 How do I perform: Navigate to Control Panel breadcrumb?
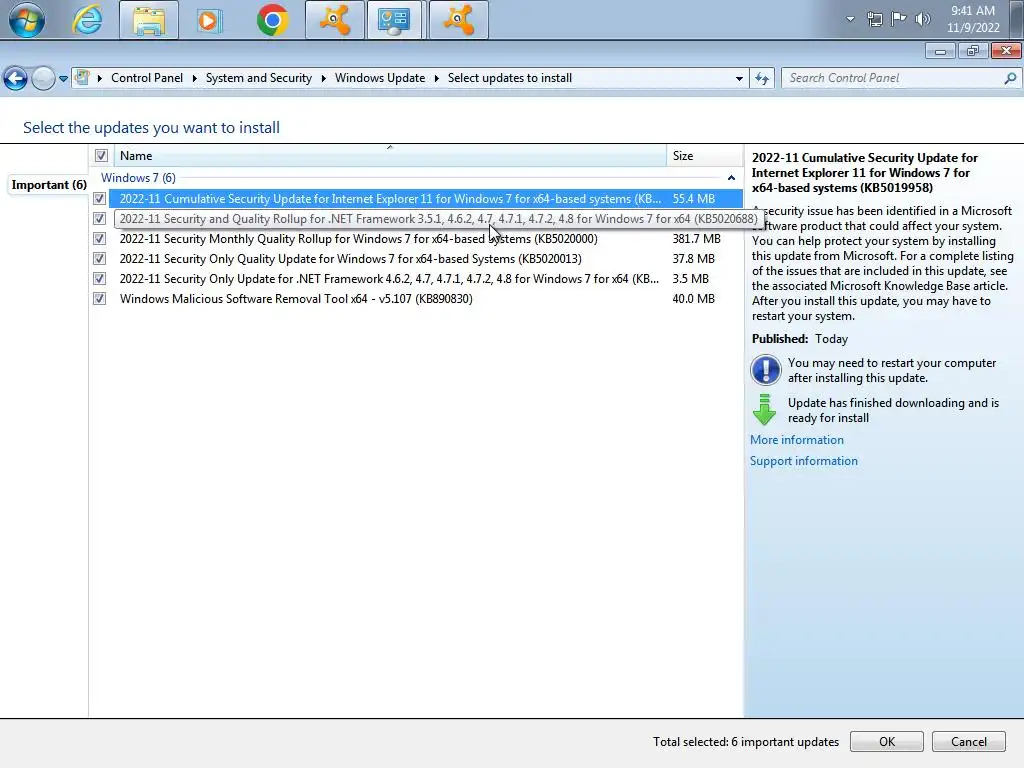pyautogui.click(x=147, y=78)
